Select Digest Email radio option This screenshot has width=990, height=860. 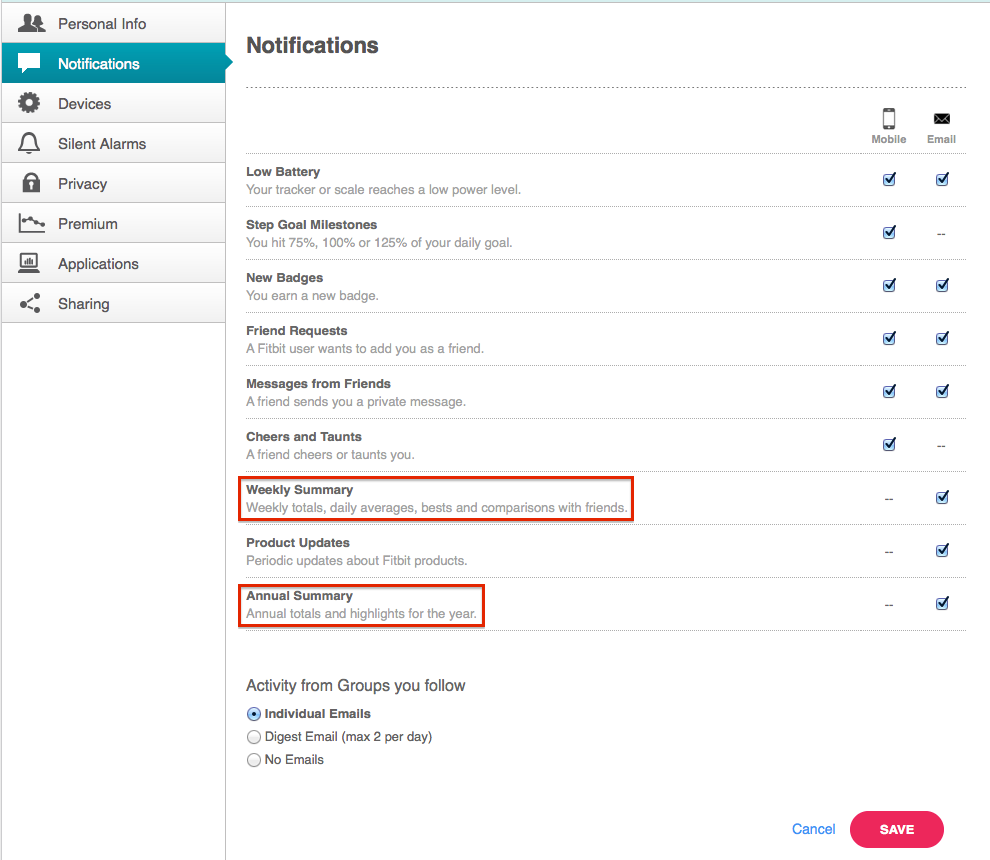point(253,737)
